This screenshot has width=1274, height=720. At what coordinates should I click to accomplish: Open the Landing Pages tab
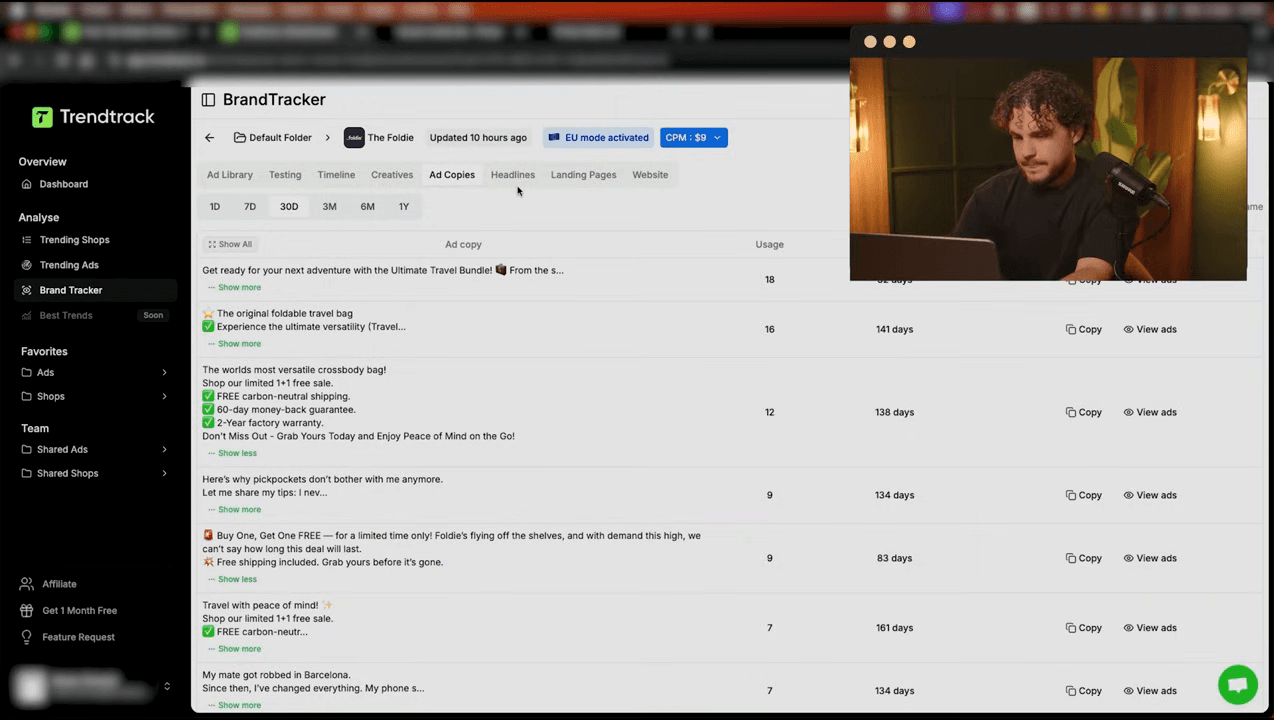(583, 175)
